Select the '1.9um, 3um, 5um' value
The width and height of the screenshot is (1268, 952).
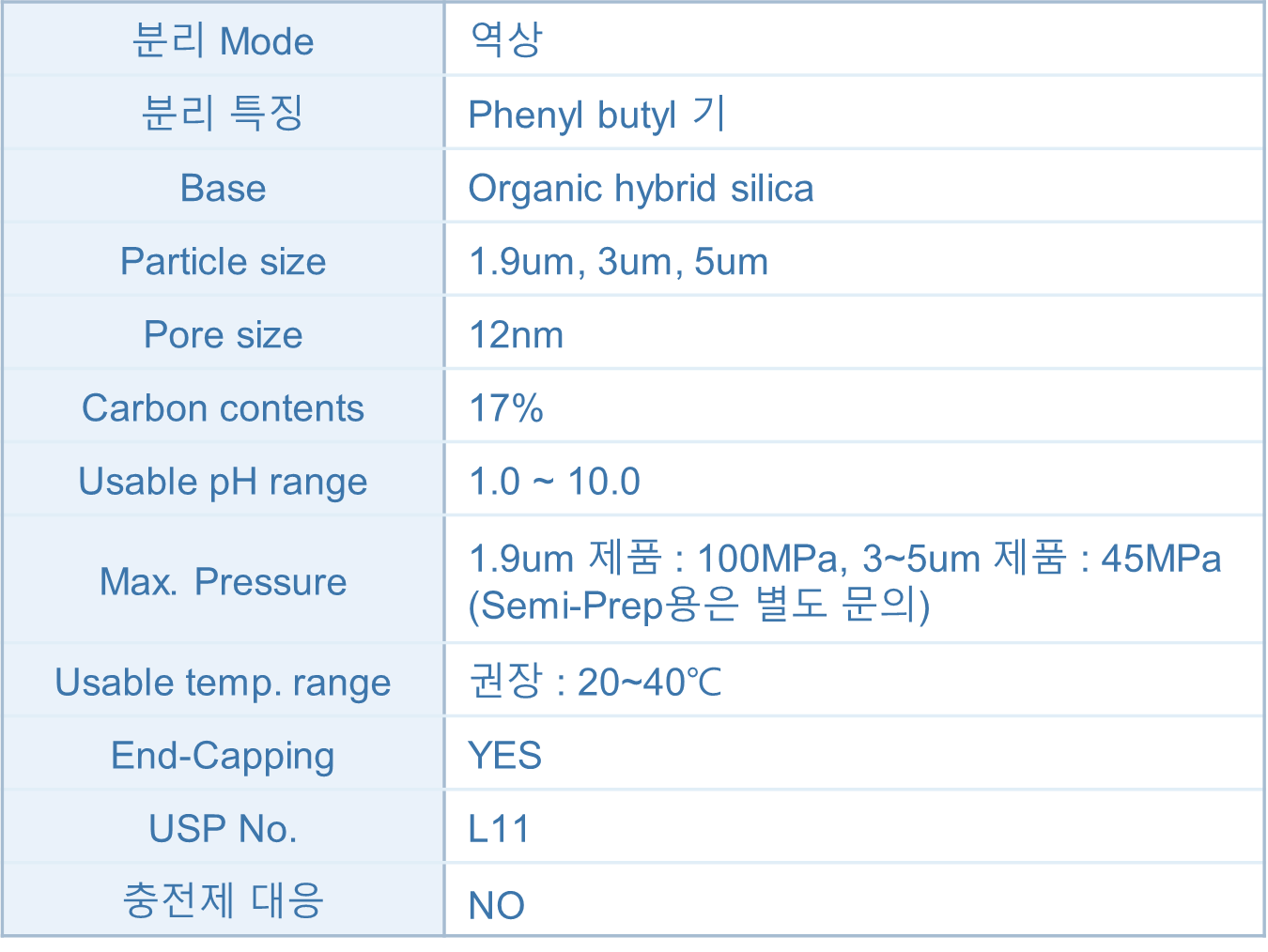pos(618,262)
